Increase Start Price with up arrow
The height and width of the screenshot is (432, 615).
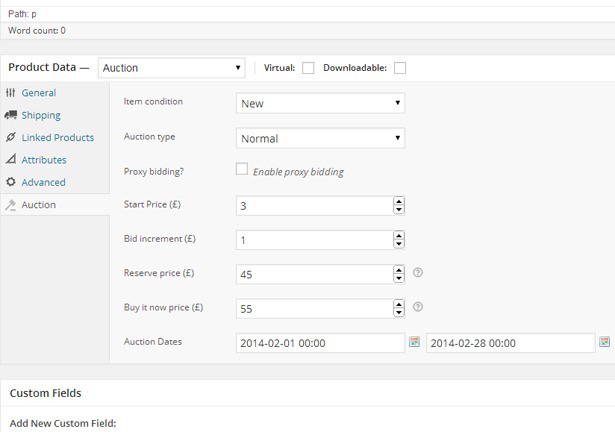[x=399, y=201]
